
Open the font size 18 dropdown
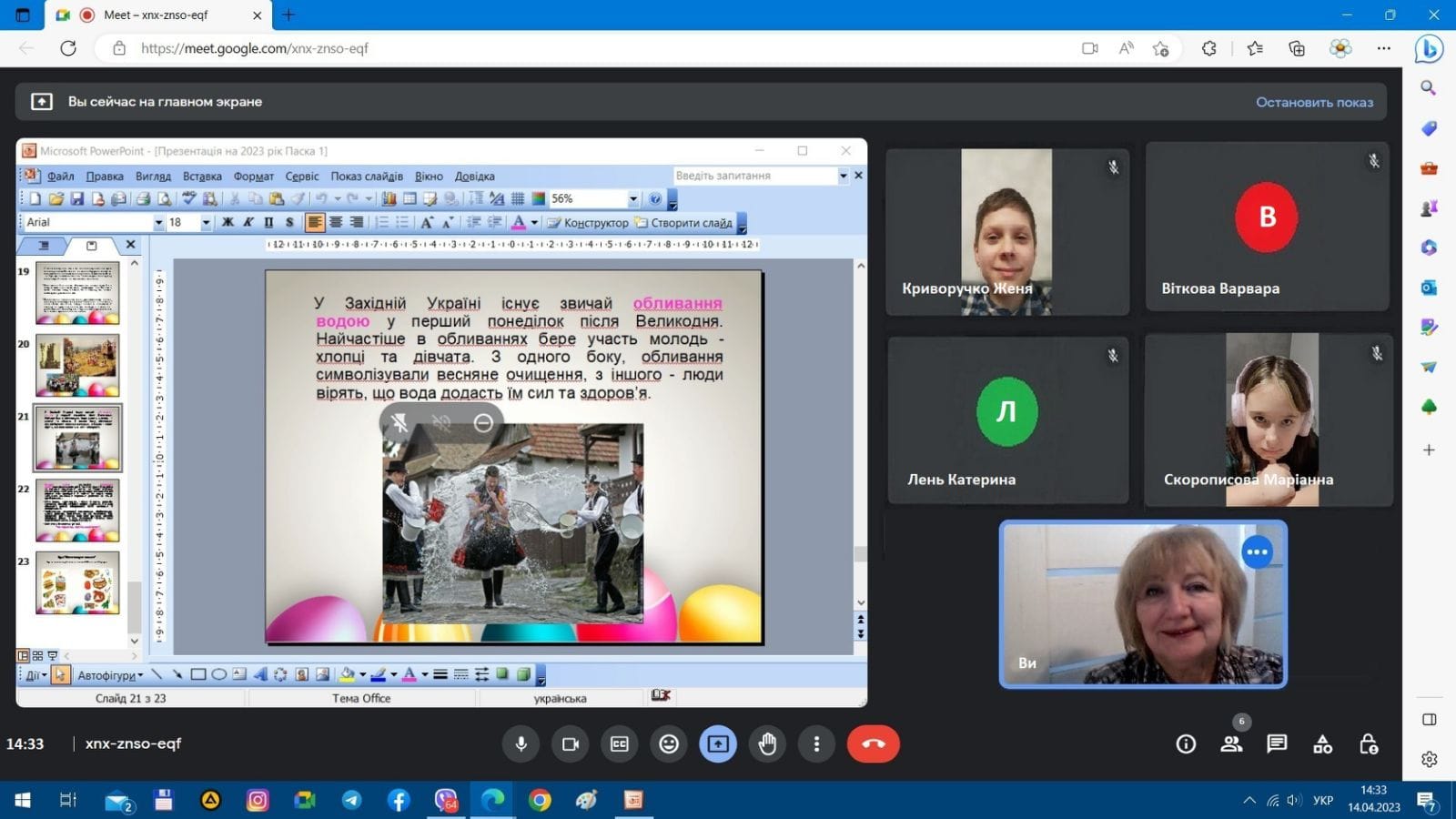click(x=206, y=223)
